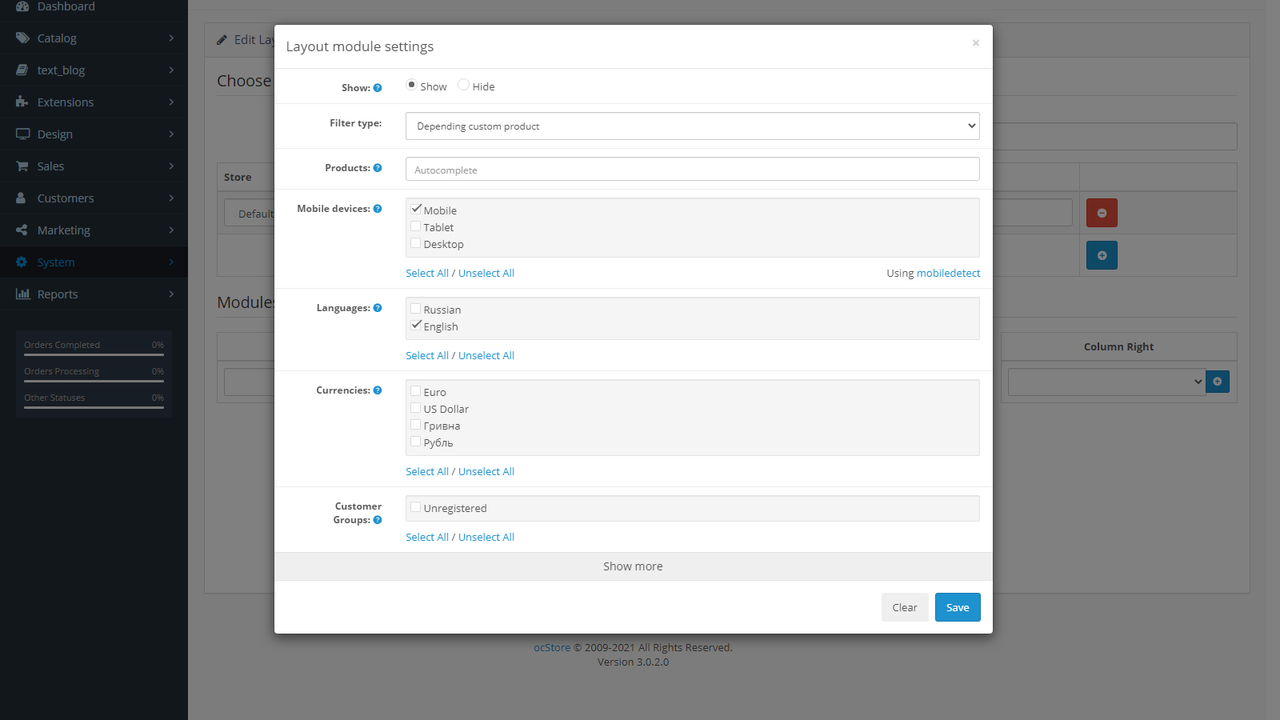Click the help icon beside Products label
Viewport: 1280px width, 720px height.
coord(378,168)
